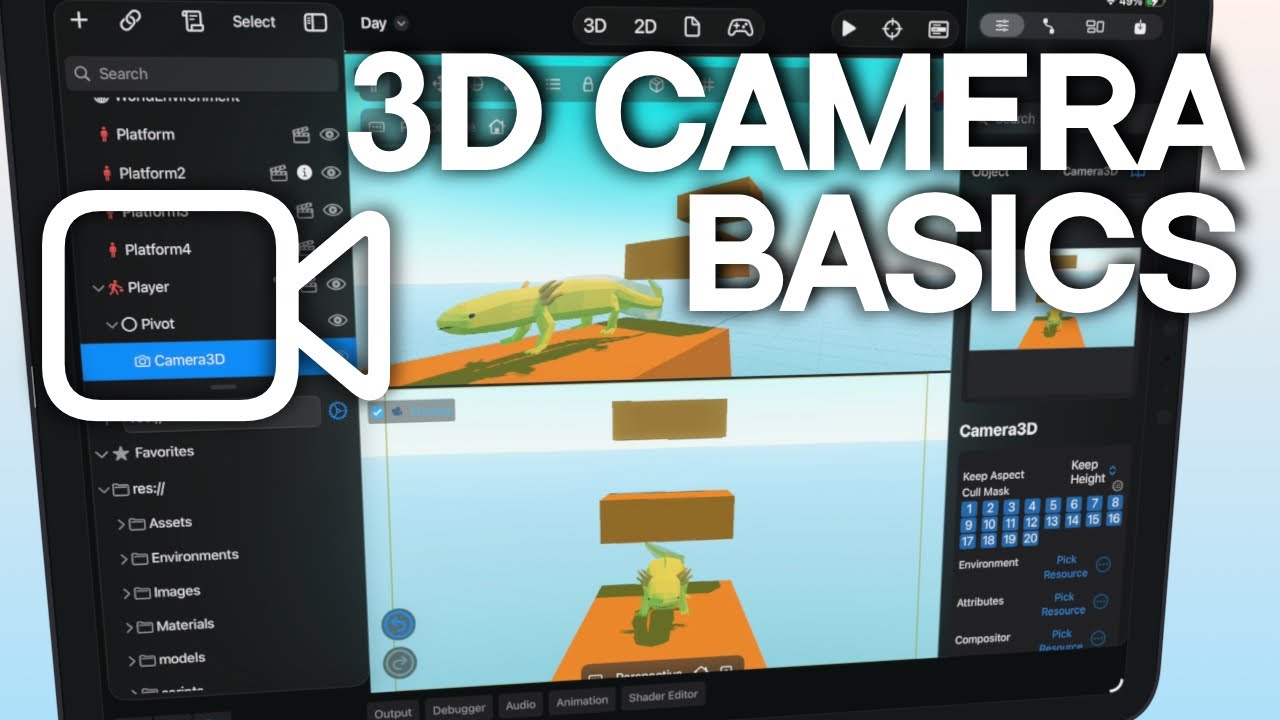Select the Perspective view label
Image resolution: width=1280 pixels, height=720 pixels.
646,676
